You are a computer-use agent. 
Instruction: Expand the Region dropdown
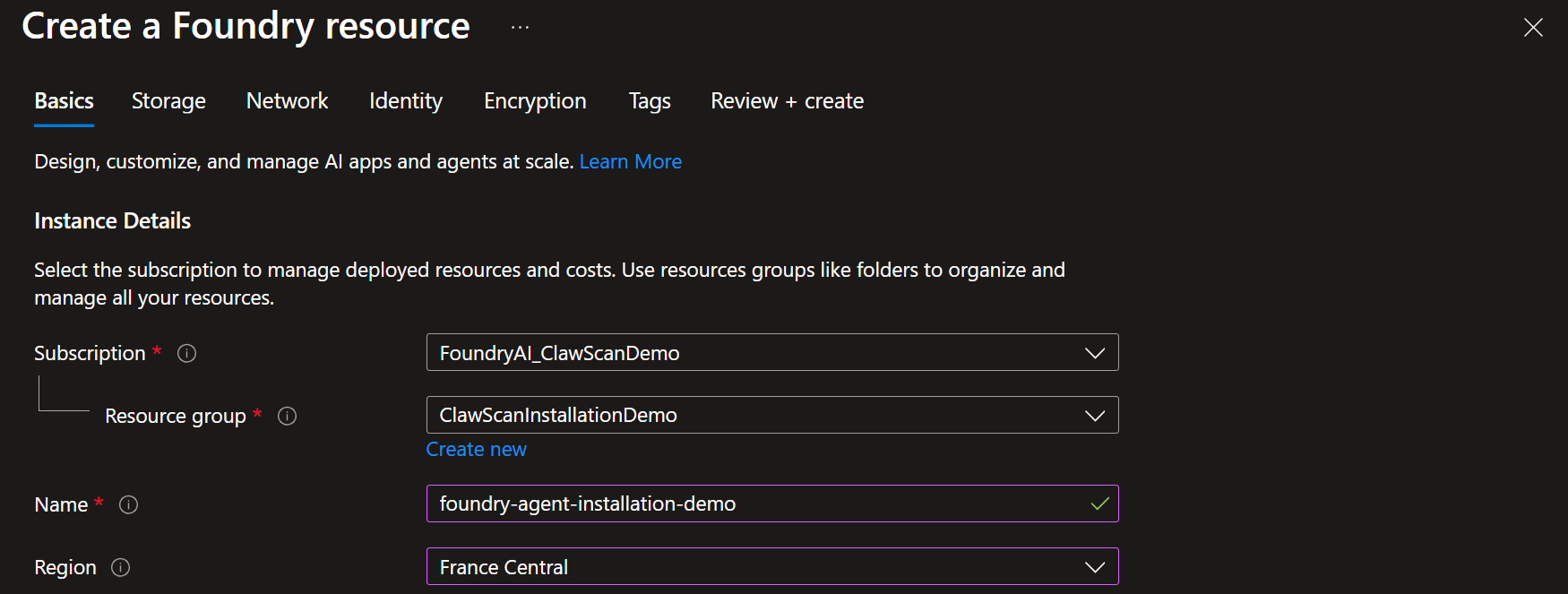[x=772, y=566]
